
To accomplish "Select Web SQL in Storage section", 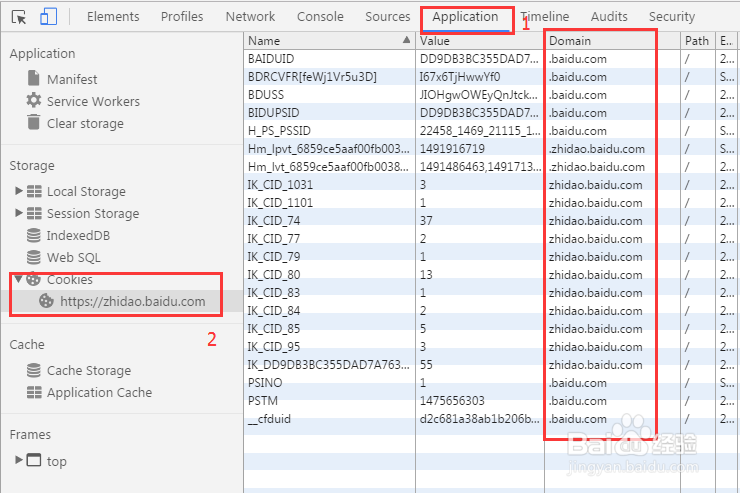I will 74,258.
